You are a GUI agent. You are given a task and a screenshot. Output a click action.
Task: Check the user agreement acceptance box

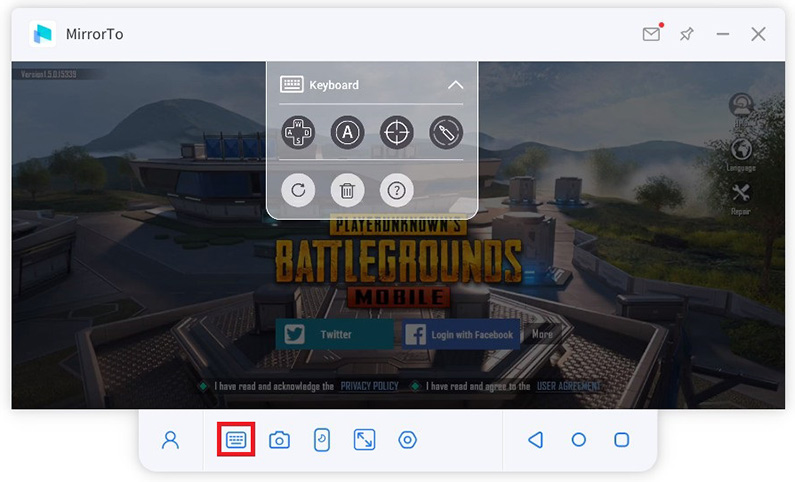coord(415,386)
